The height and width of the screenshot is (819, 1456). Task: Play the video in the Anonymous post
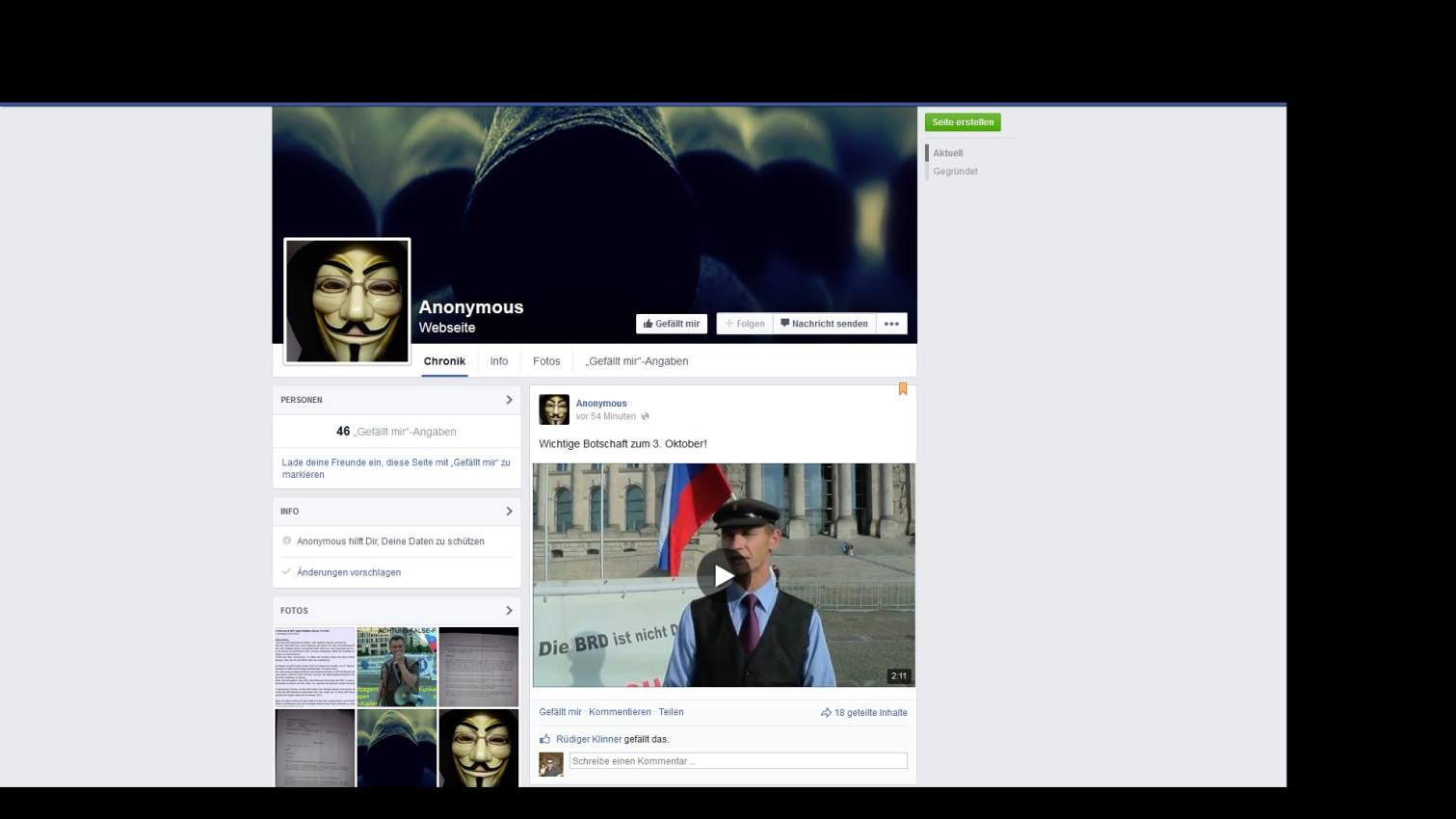tap(724, 575)
